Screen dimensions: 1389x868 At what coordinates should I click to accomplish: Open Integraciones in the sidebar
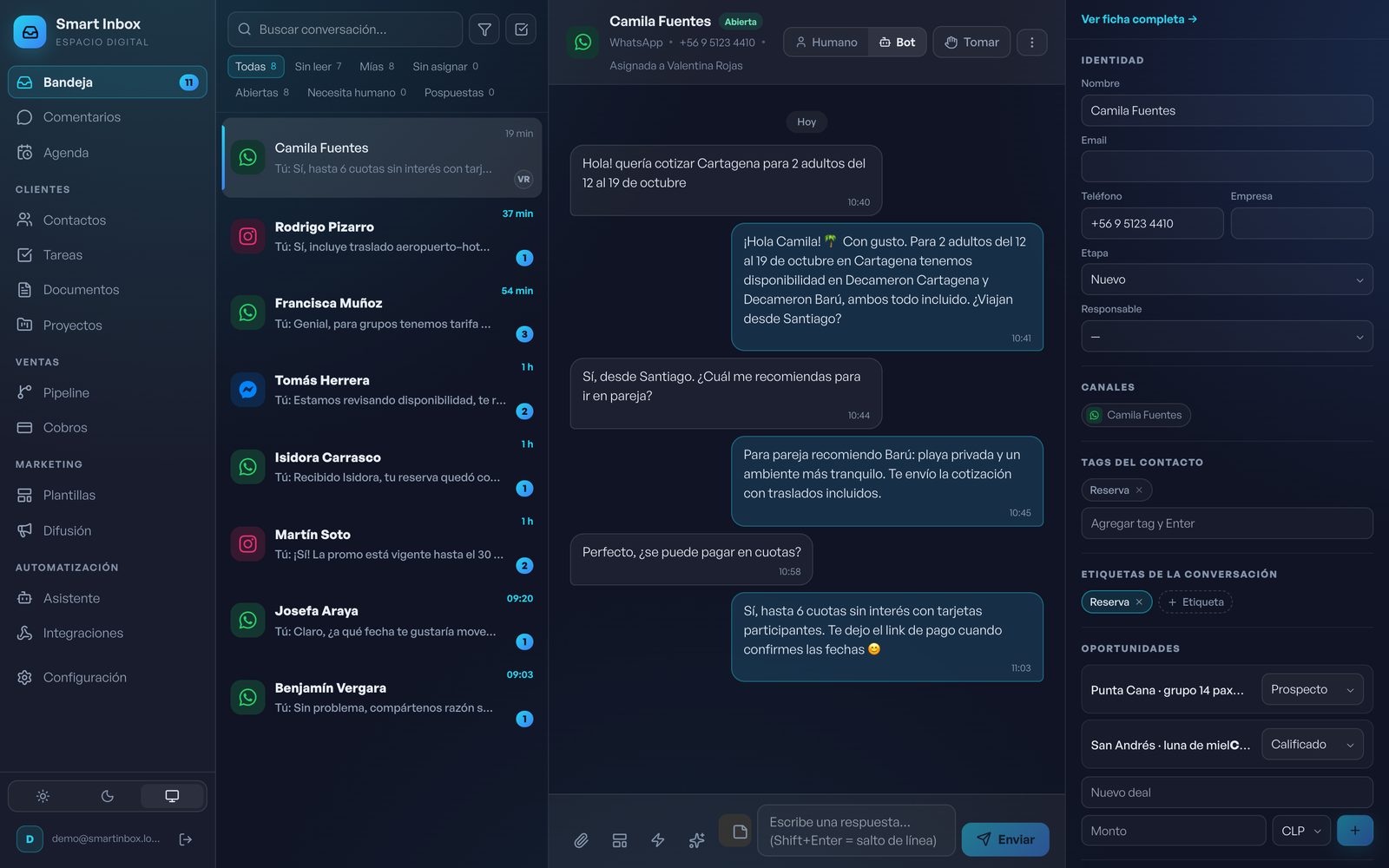tap(108, 634)
